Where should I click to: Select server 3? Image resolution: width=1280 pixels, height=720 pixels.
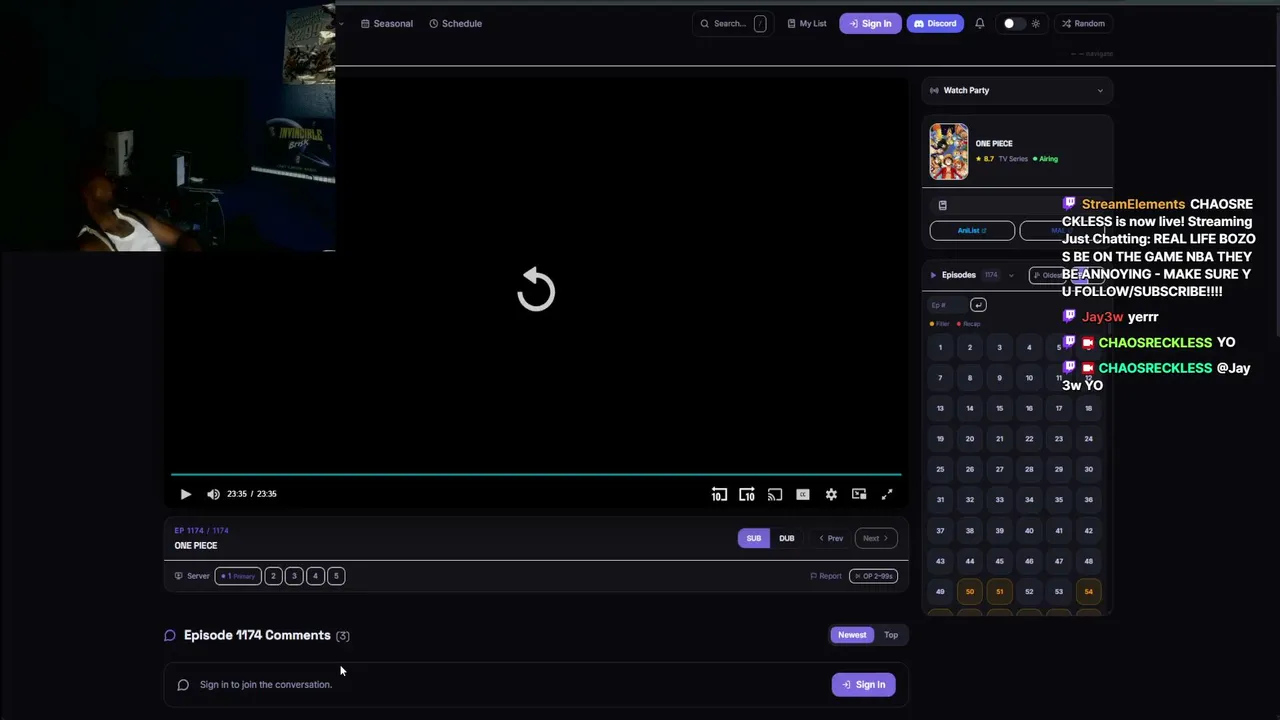point(294,576)
